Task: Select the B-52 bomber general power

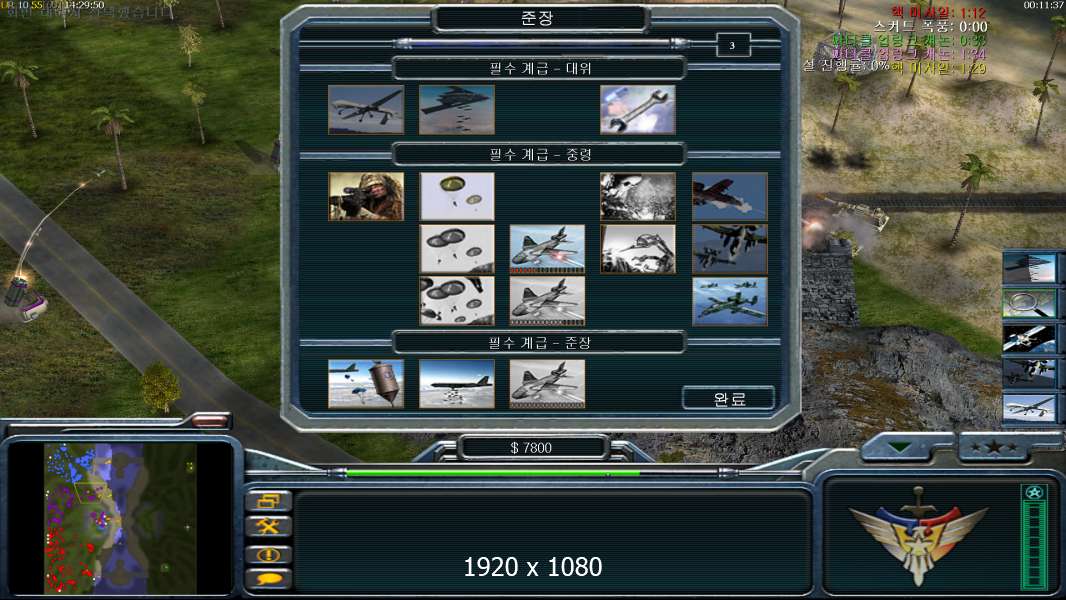Action: coord(457,384)
